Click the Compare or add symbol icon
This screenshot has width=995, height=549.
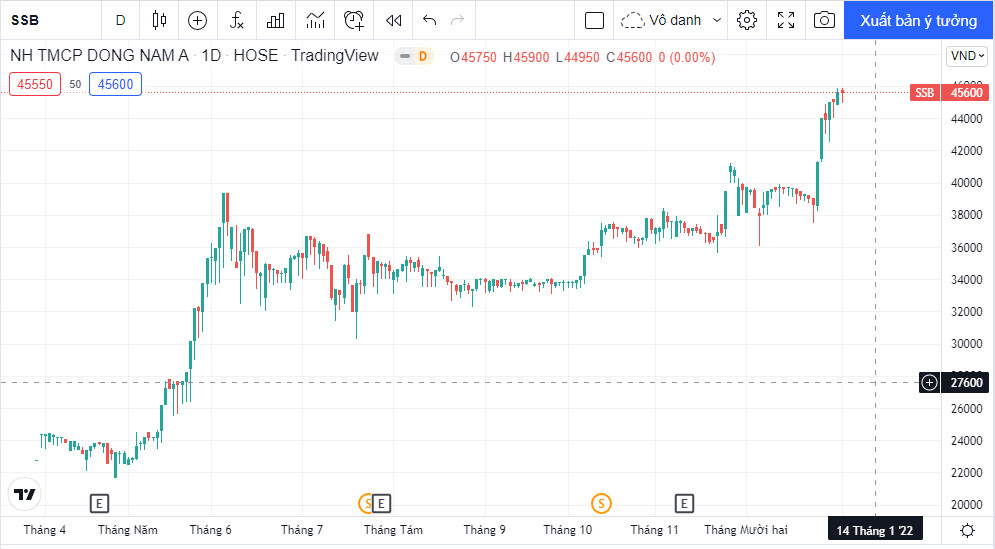[198, 20]
